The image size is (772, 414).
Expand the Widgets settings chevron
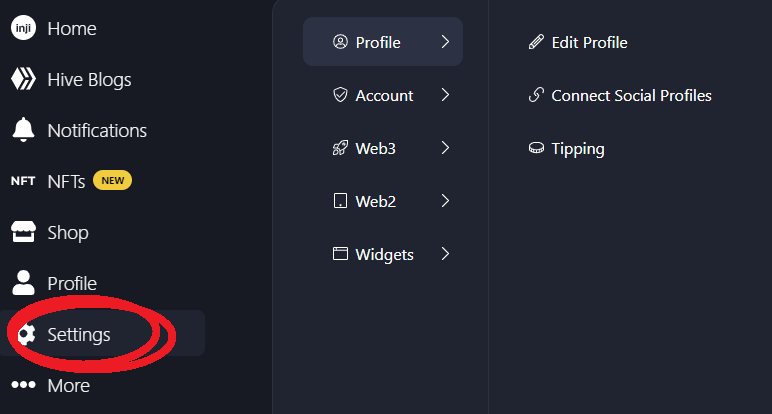pyautogui.click(x=445, y=254)
